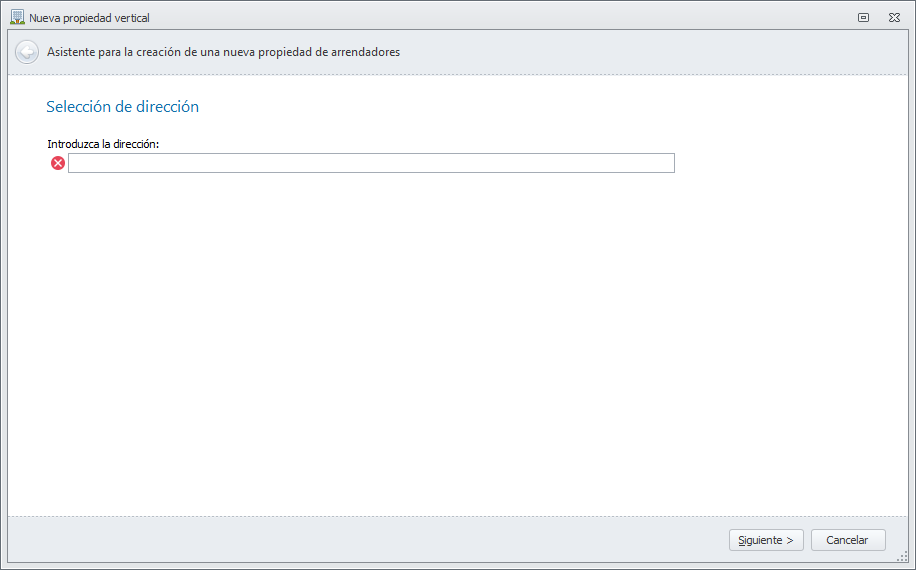916x570 pixels.
Task: Click the red error icon beside address field
Action: [58, 163]
